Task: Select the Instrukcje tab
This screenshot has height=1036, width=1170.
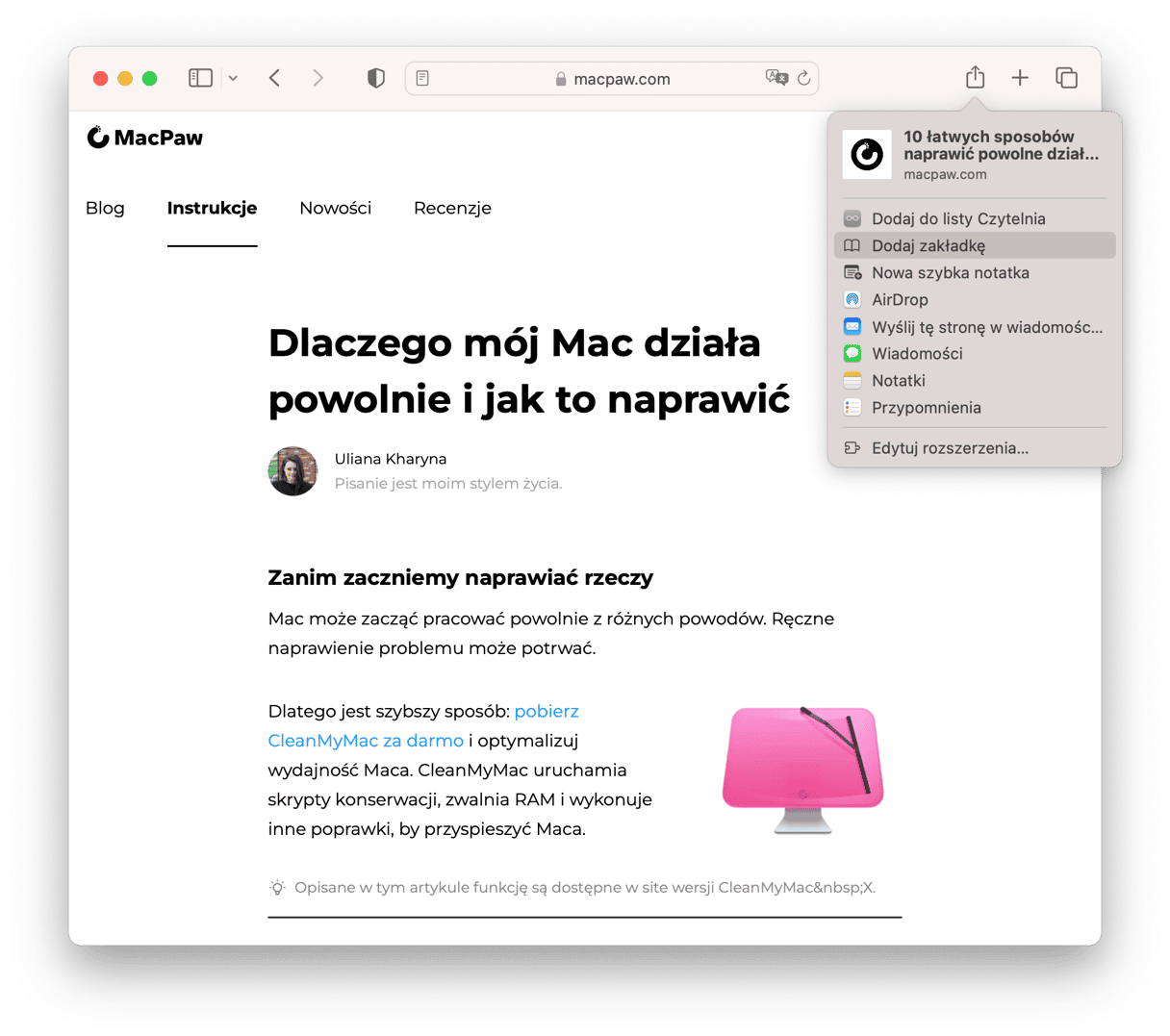Action: tap(212, 208)
